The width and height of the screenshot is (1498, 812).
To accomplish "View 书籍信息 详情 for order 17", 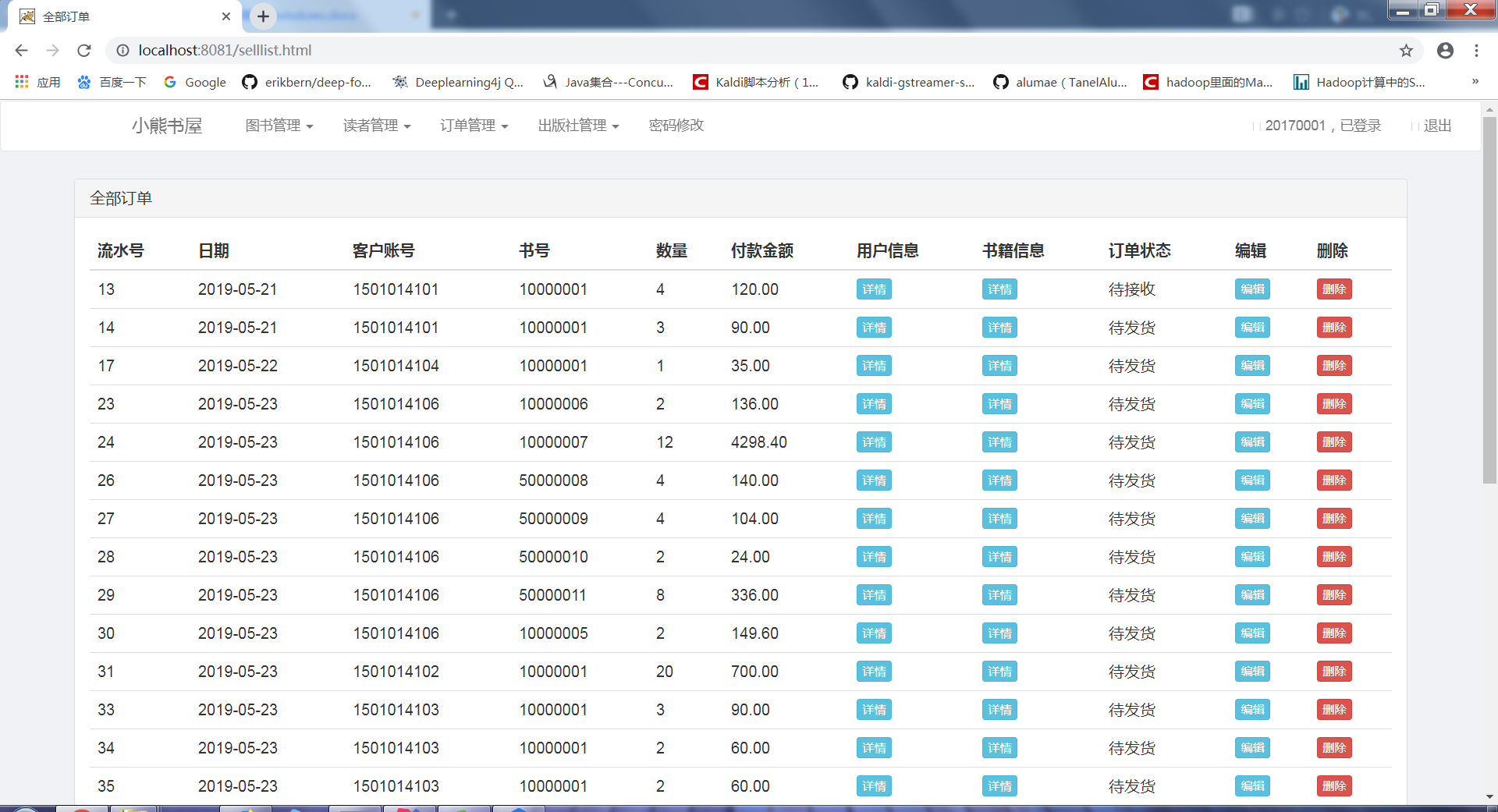I will (999, 366).
